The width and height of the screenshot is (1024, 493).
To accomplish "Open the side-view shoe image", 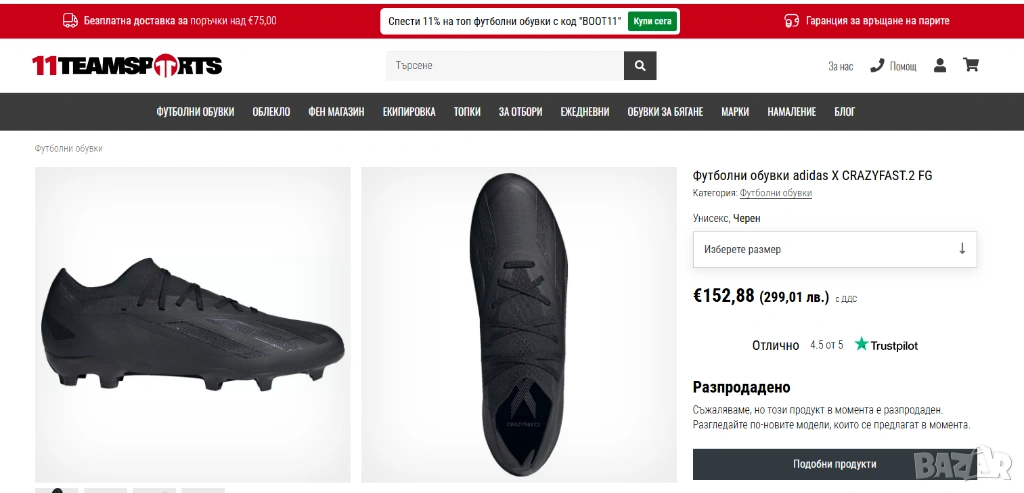I will 193,324.
